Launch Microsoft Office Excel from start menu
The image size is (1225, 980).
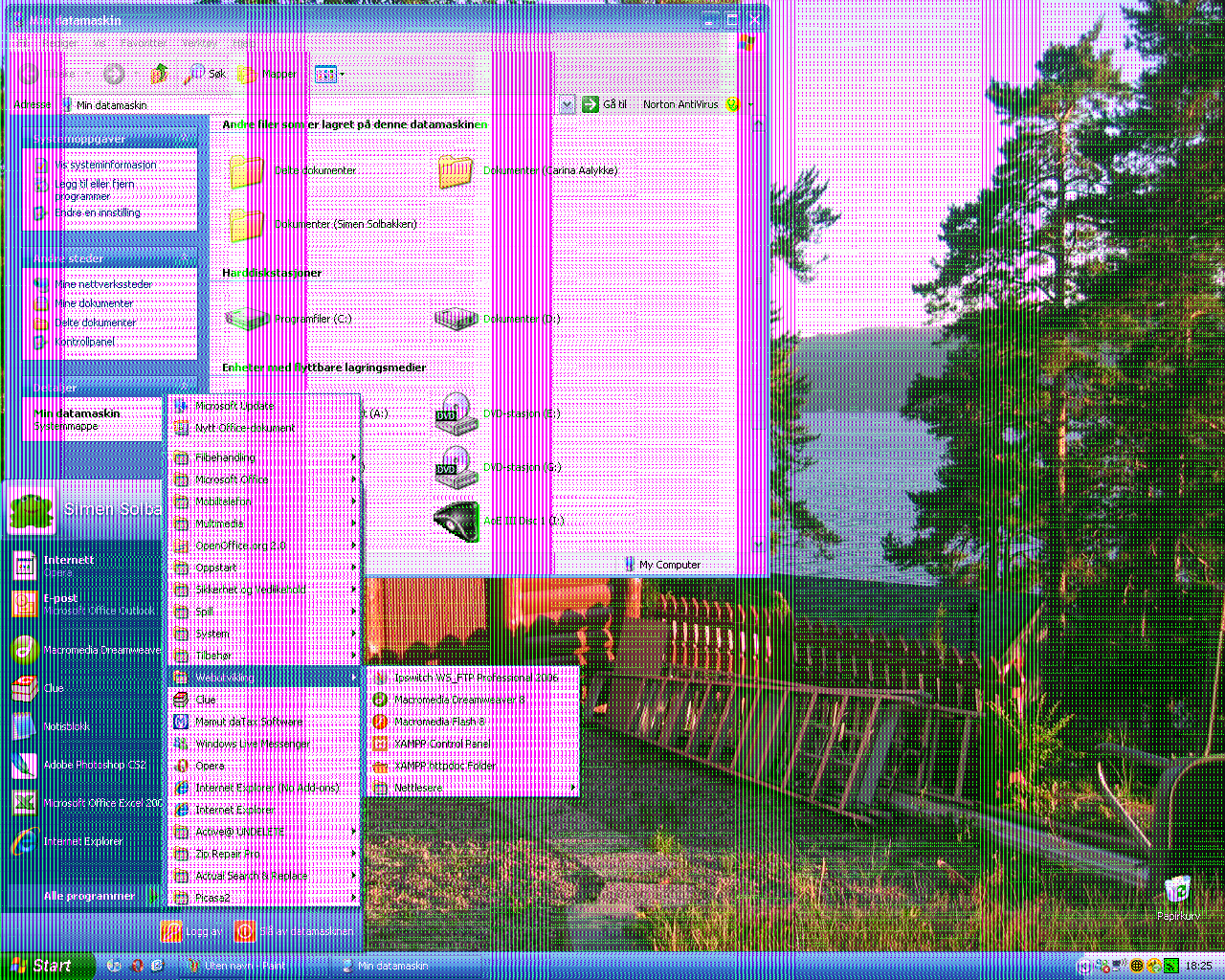pos(84,803)
